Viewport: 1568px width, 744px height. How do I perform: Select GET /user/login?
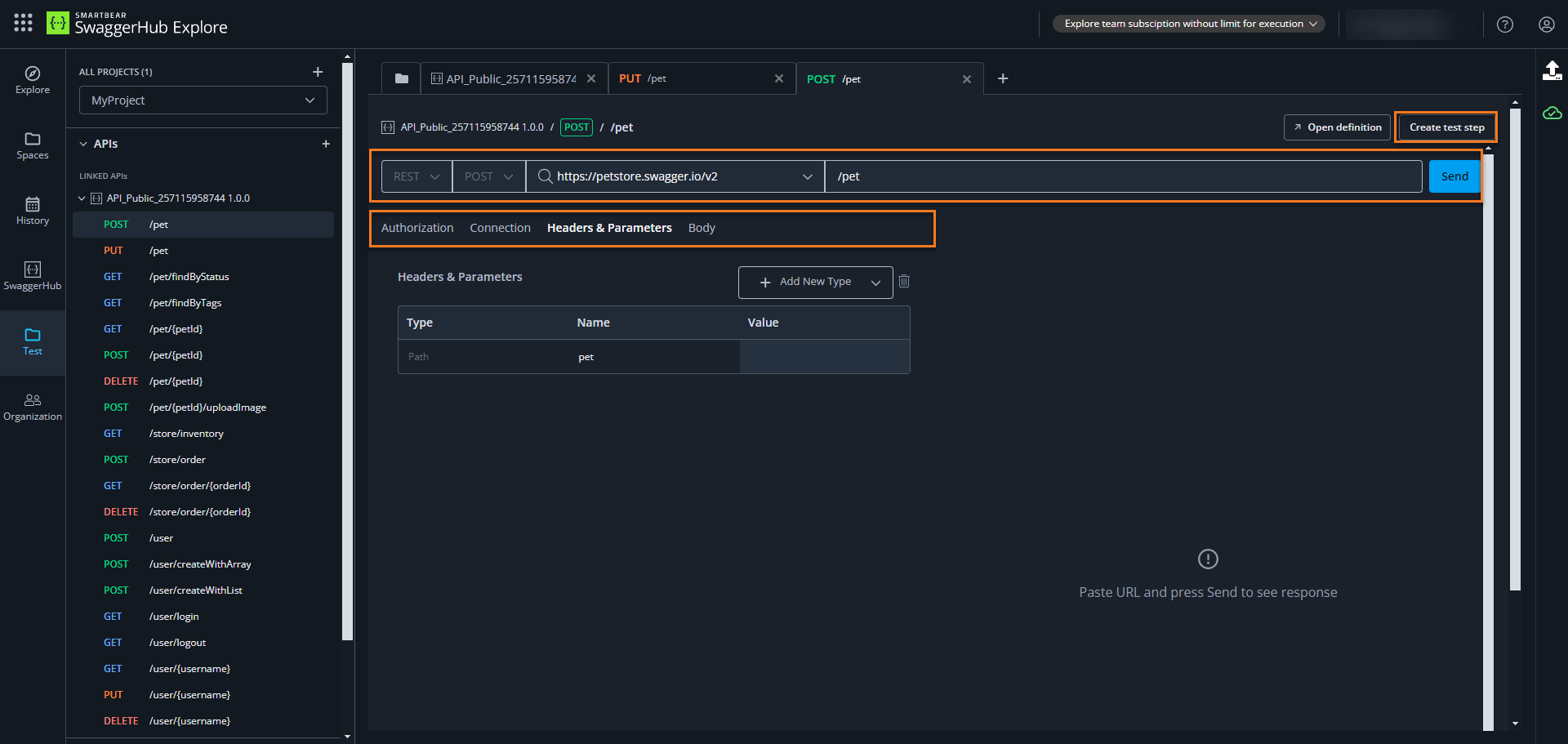pyautogui.click(x=203, y=617)
